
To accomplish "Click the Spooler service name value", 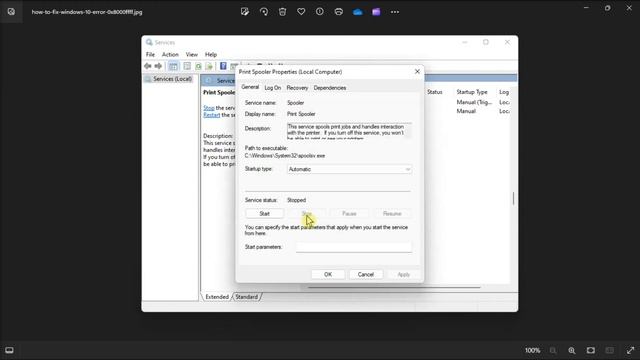I will tap(296, 103).
